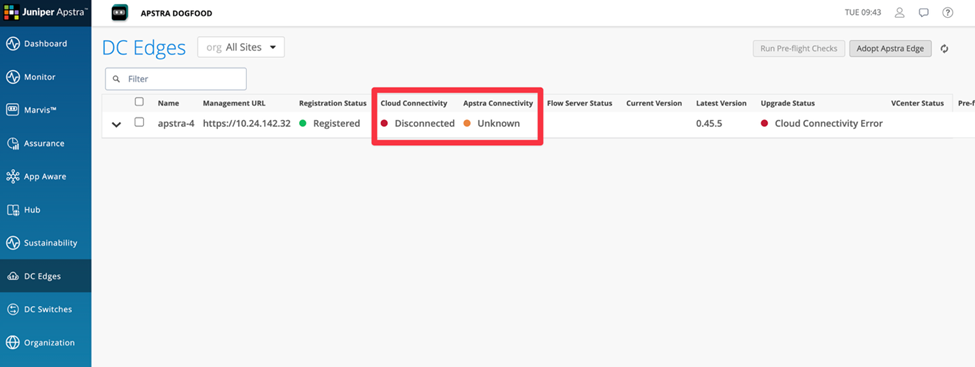Open Sustainability menu item

pos(45,243)
